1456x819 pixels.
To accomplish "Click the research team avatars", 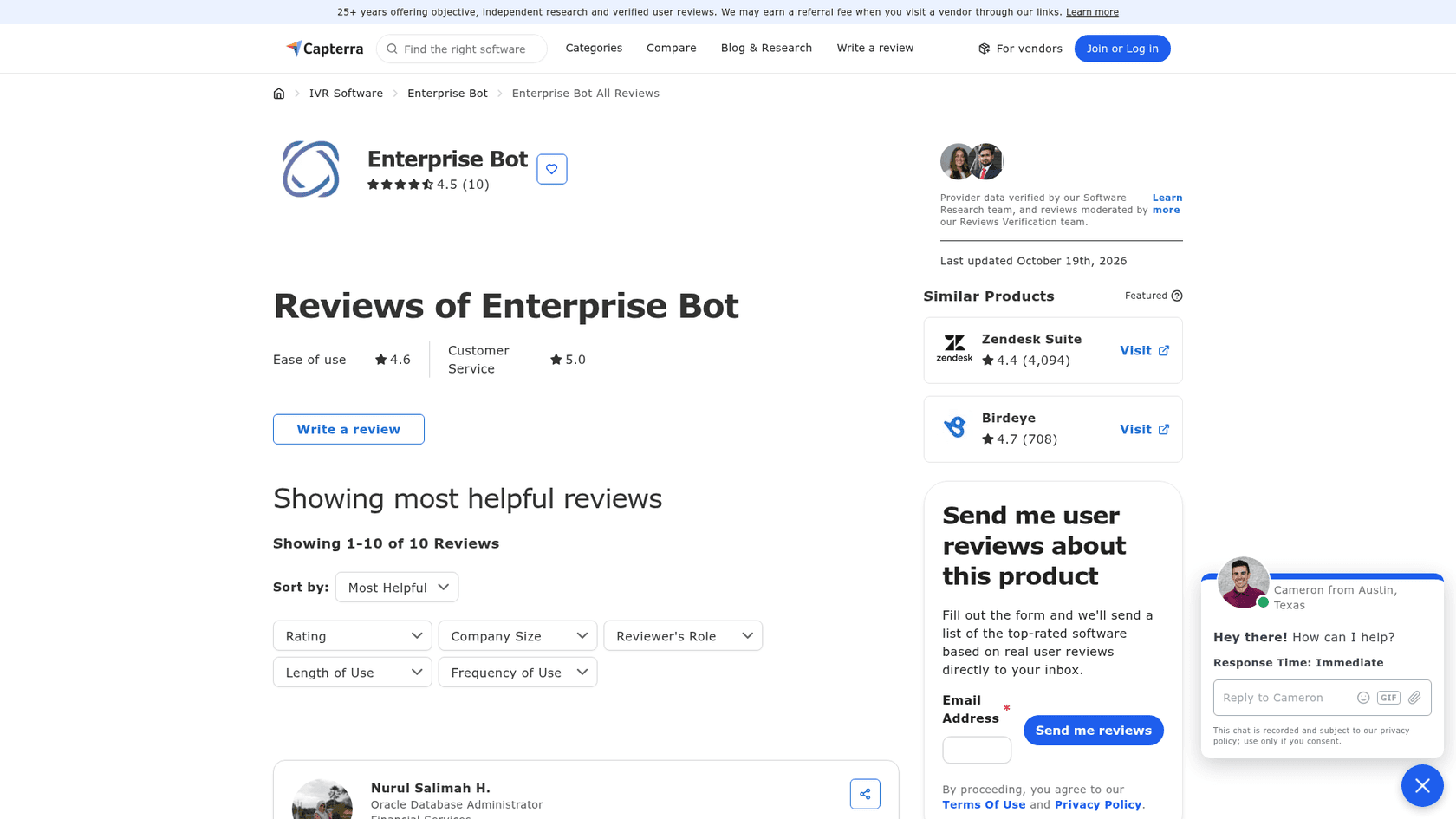I will [x=972, y=161].
